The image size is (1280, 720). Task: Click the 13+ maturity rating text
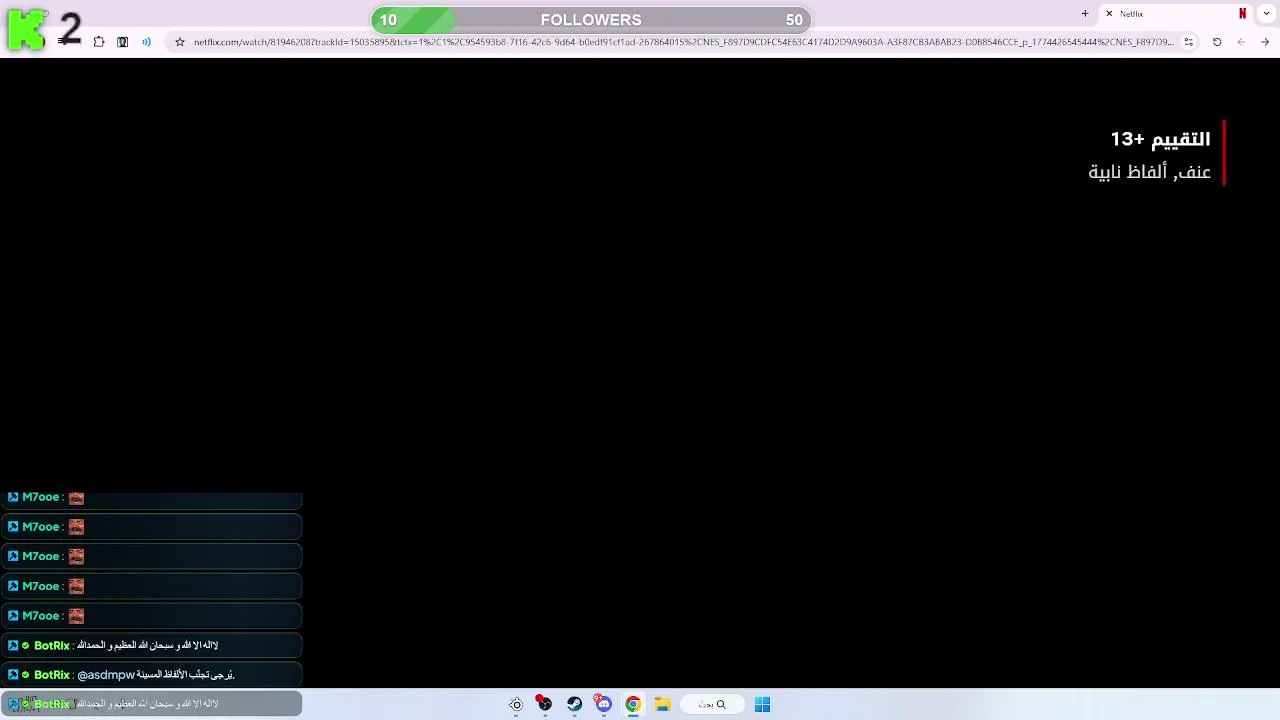(x=1160, y=139)
